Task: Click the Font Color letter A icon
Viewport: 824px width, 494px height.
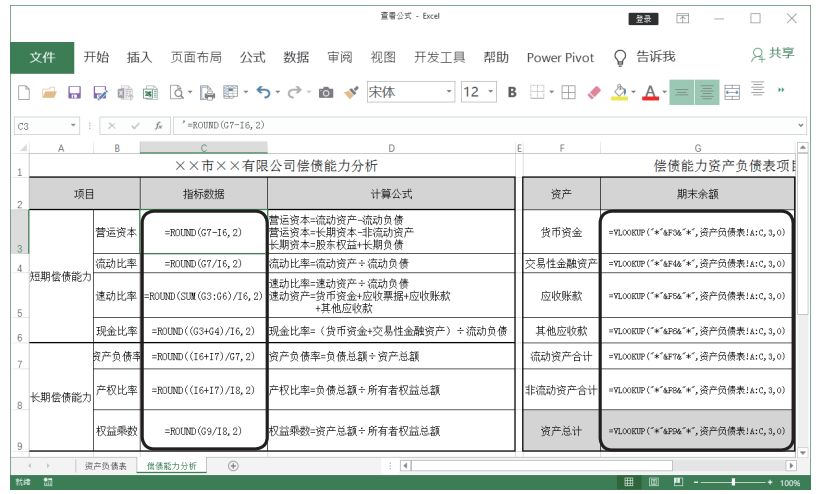Action: 650,92
